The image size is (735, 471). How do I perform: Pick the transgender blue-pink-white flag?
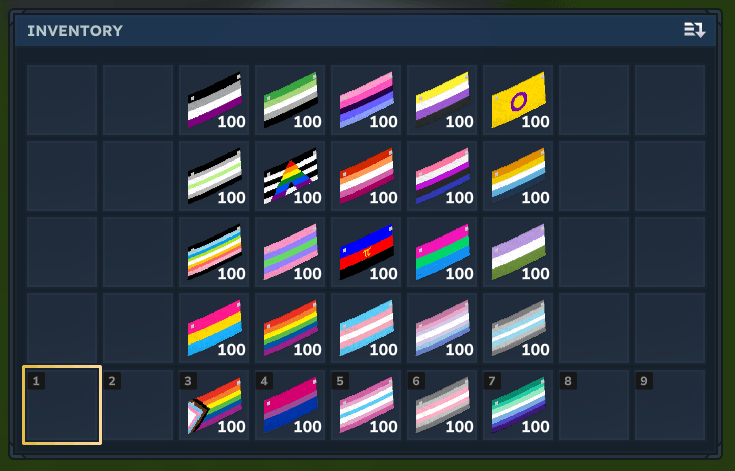[x=366, y=328]
